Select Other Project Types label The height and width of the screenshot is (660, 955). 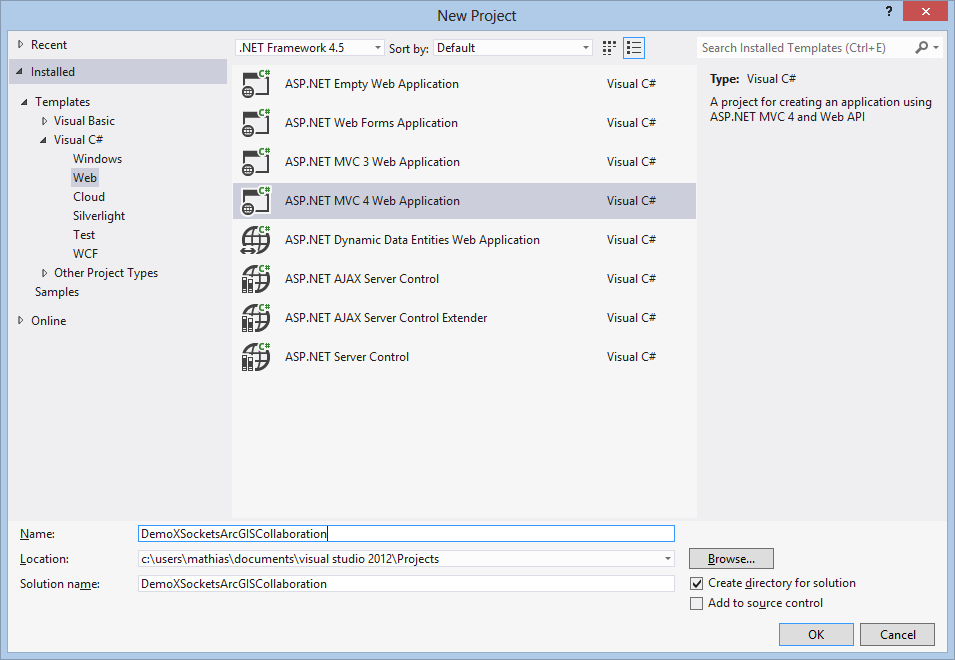click(106, 273)
